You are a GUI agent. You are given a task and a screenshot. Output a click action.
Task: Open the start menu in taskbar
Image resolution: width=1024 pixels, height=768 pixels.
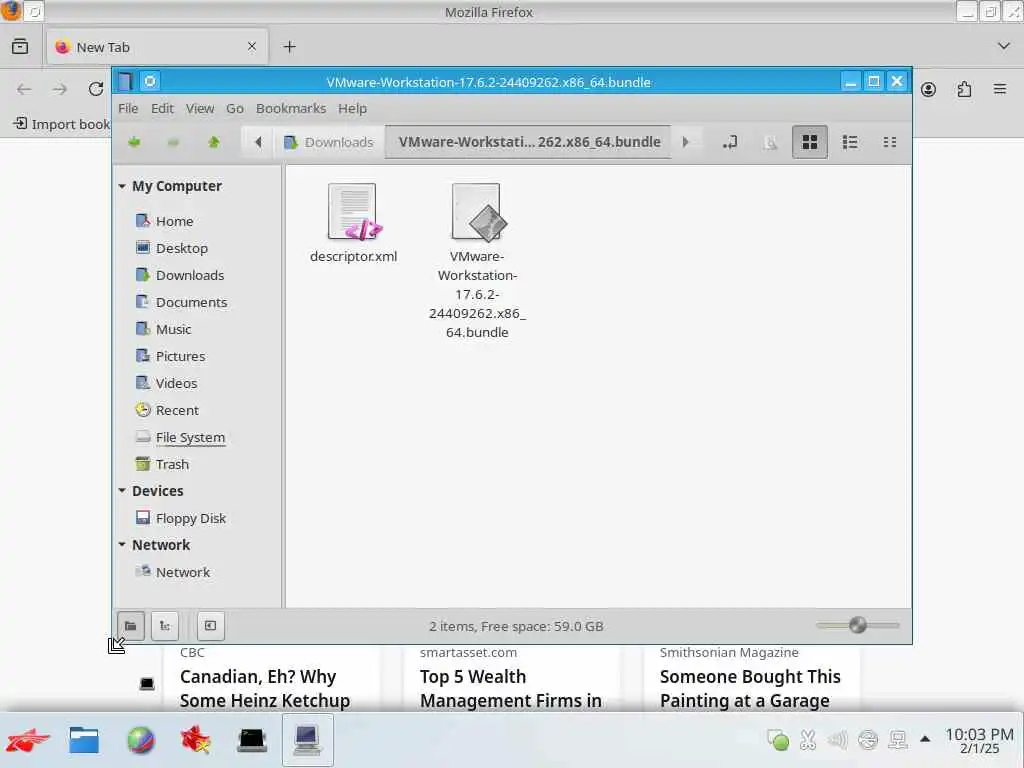coord(27,741)
